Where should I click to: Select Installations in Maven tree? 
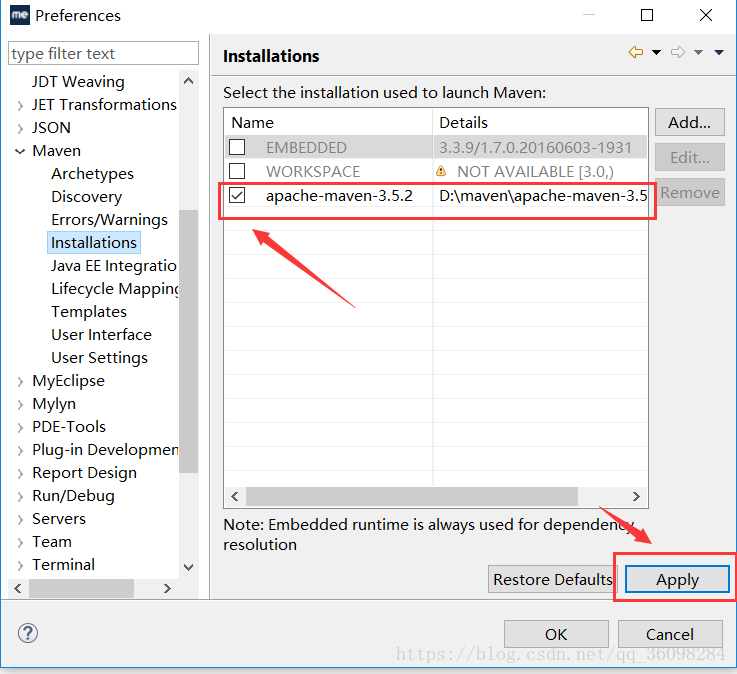tap(94, 243)
